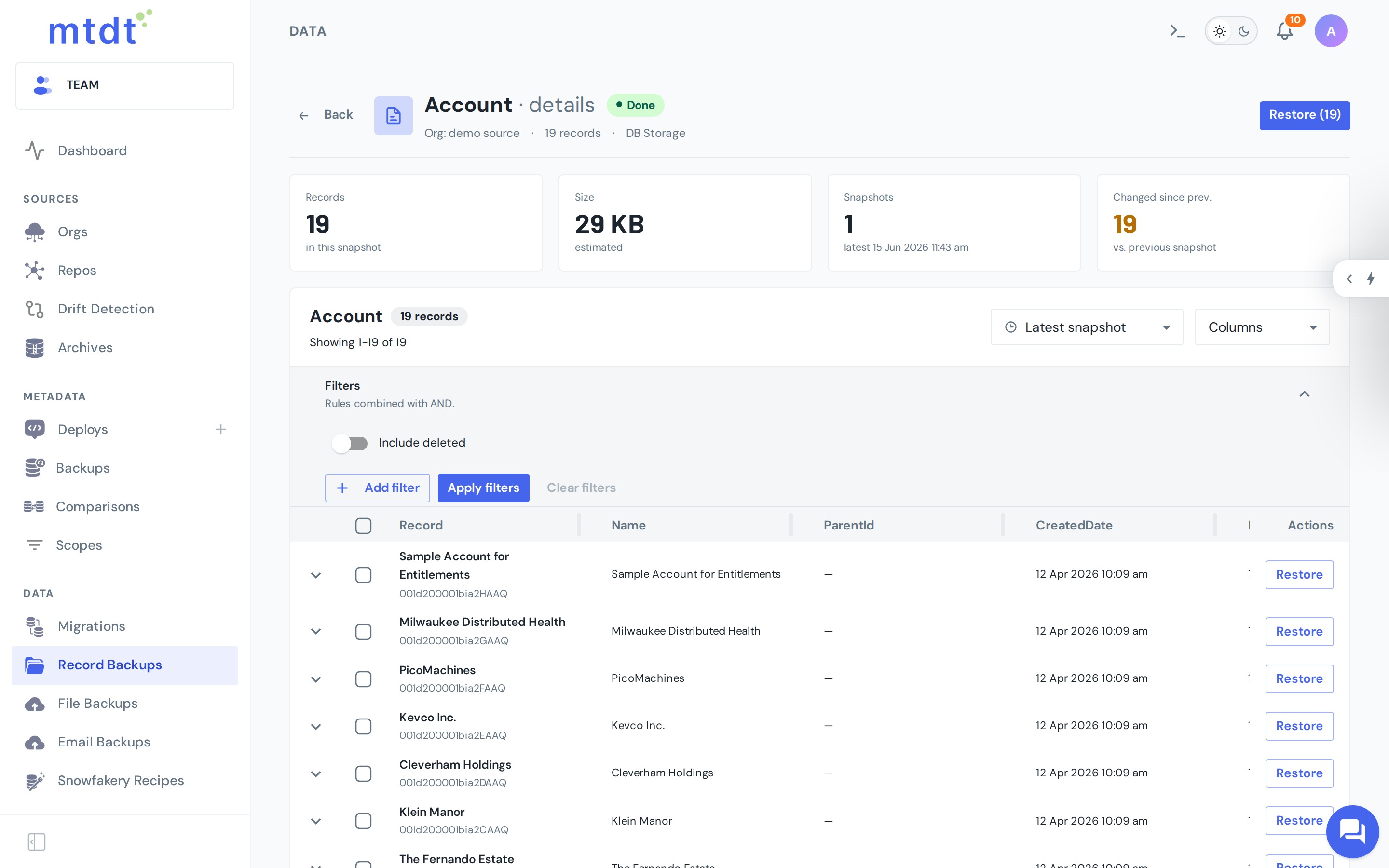The width and height of the screenshot is (1389, 868).
Task: Sort by Name column header
Action: [628, 525]
